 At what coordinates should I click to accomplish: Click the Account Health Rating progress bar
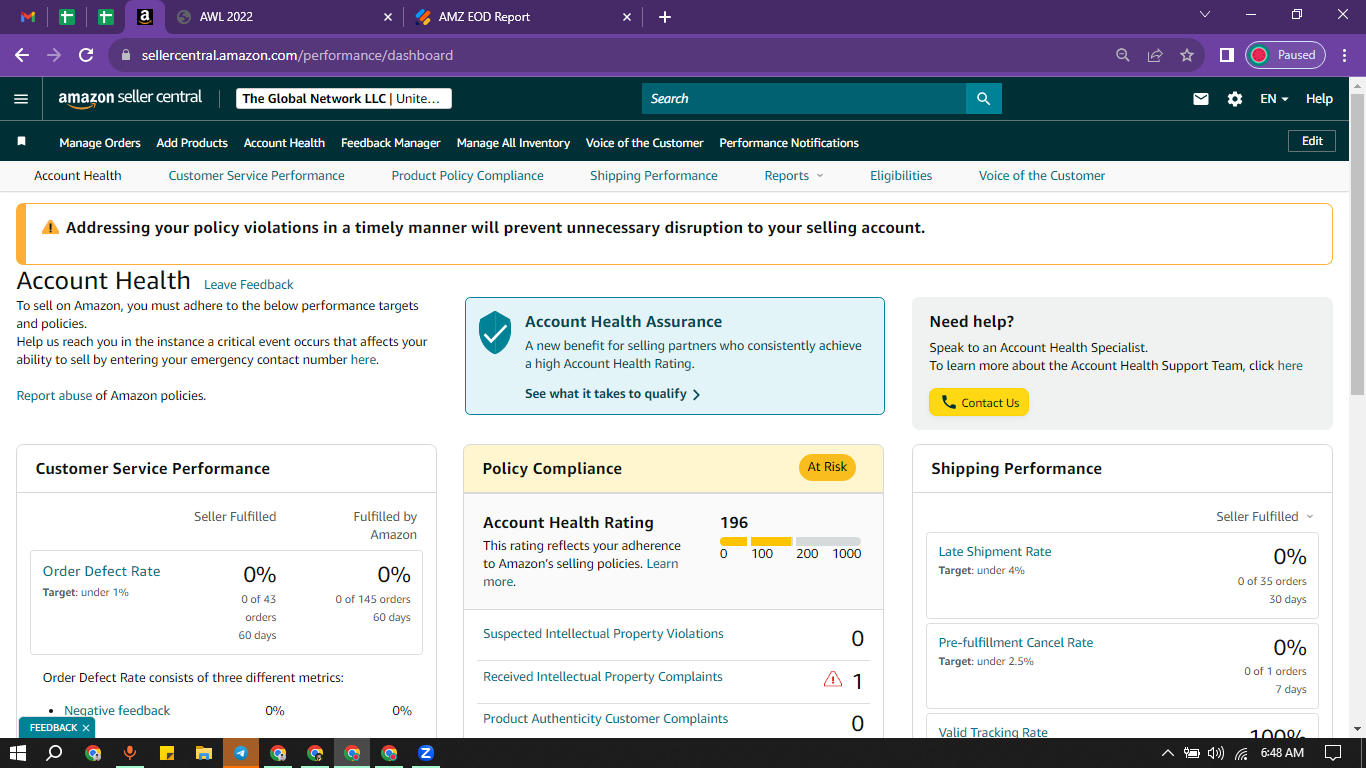(790, 541)
